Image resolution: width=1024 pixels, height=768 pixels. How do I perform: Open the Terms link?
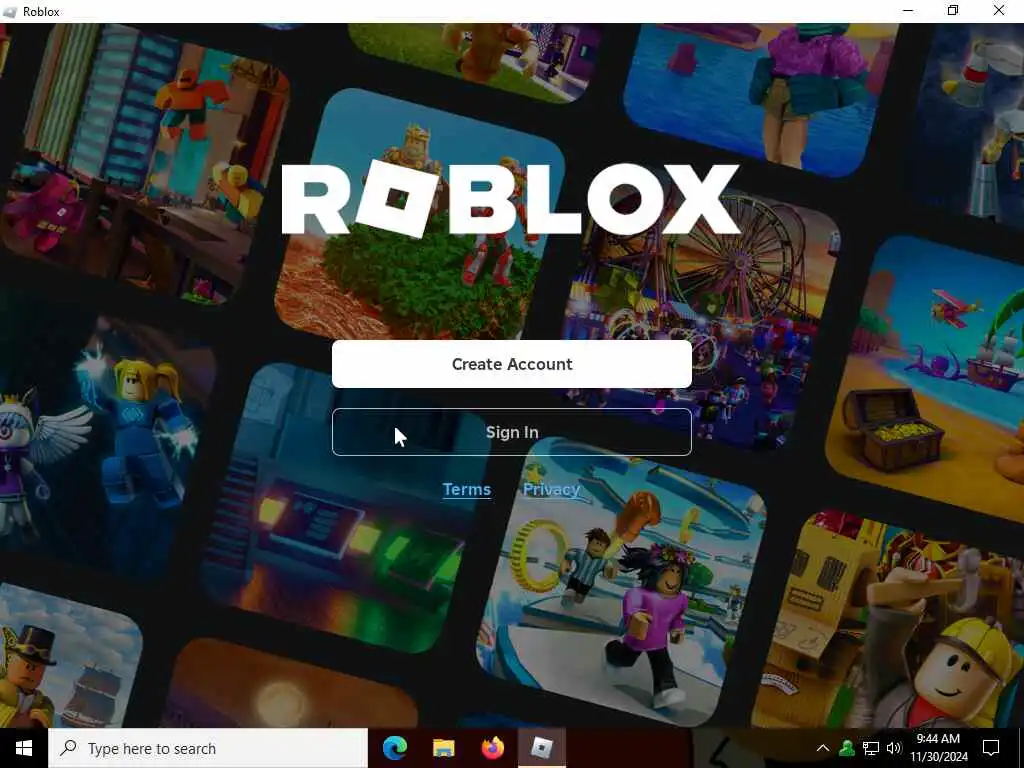(x=466, y=489)
